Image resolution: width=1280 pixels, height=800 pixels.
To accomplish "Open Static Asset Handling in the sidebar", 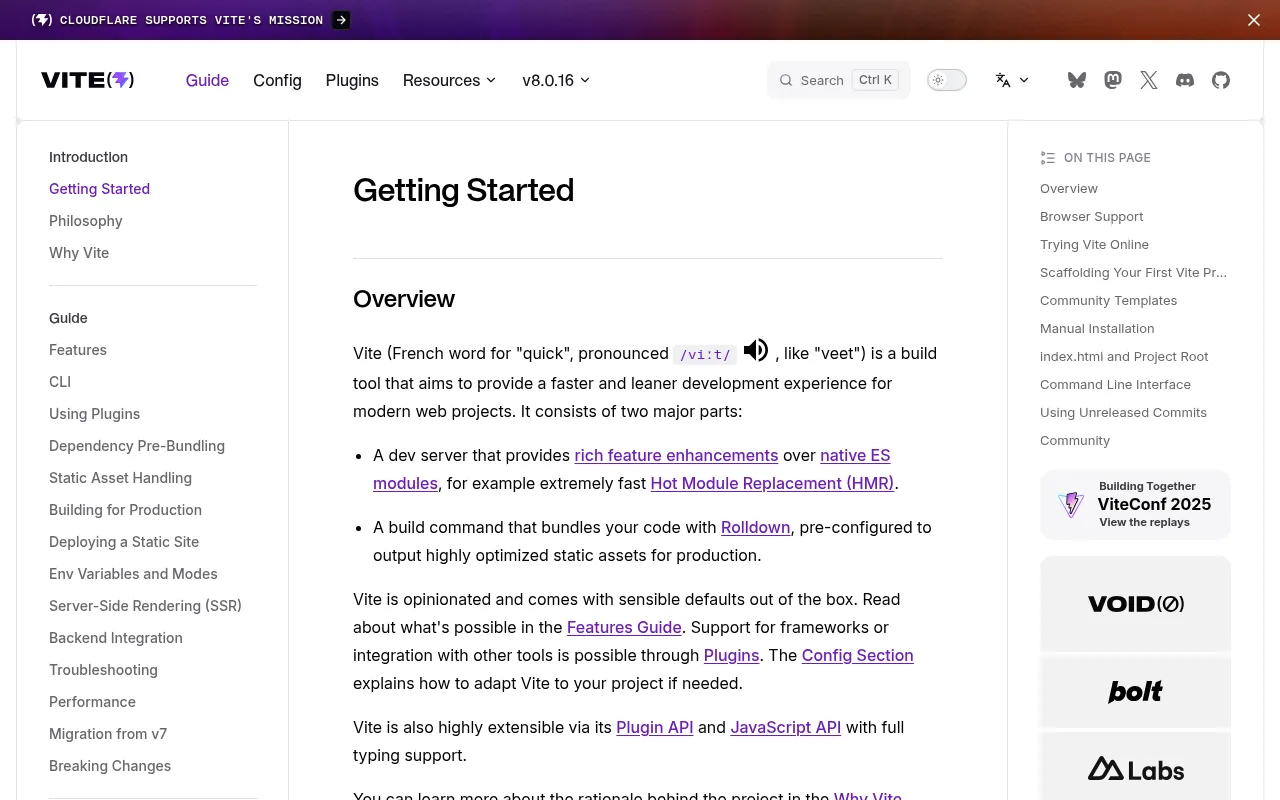I will 120,478.
